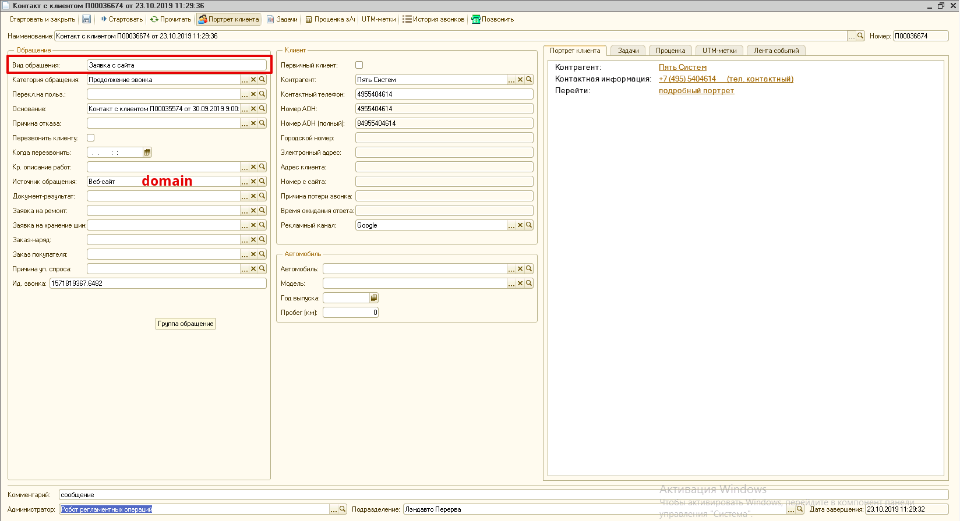Enable the Первичный клиент checkbox

(359, 64)
